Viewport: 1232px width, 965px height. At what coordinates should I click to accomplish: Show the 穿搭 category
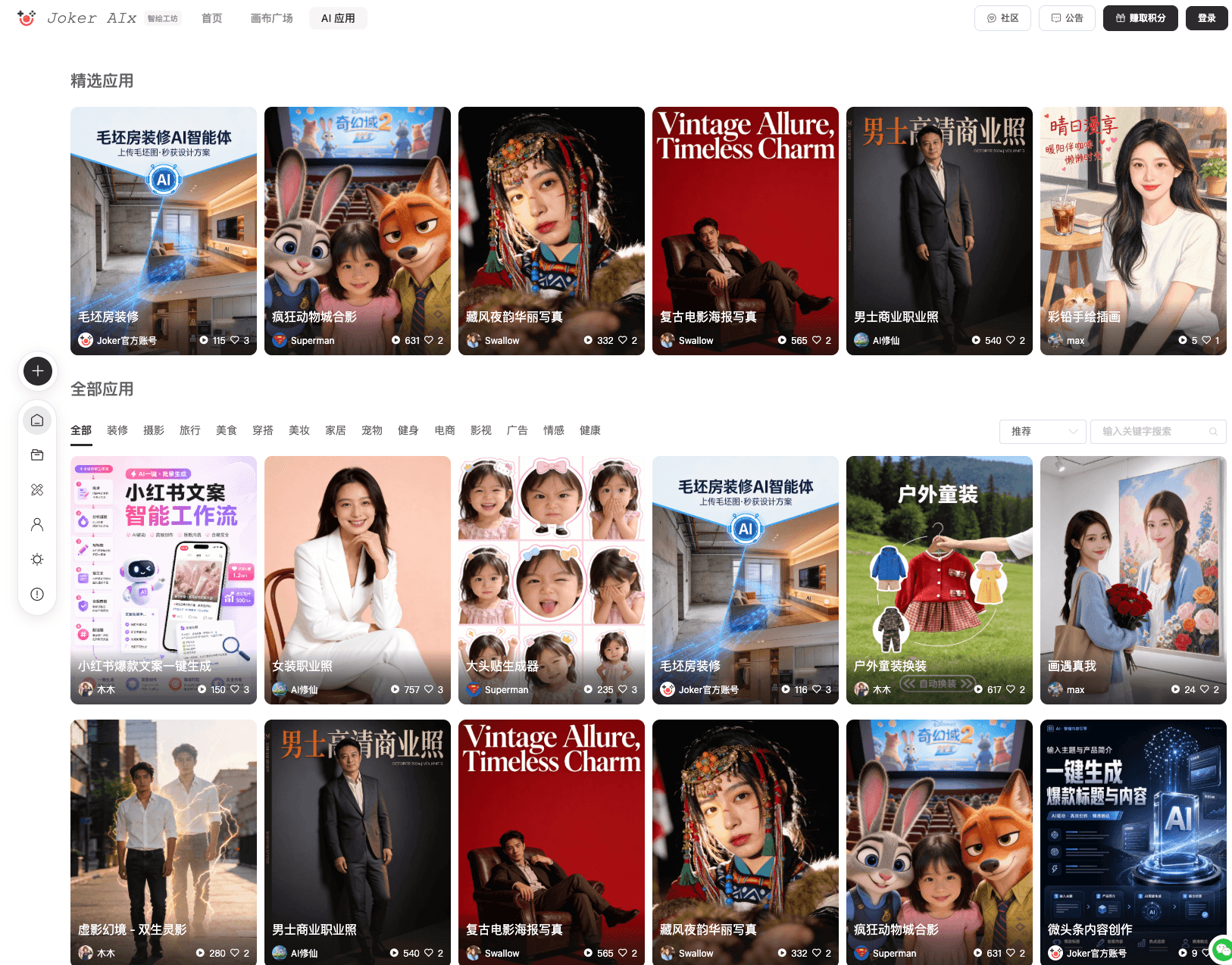tap(263, 430)
